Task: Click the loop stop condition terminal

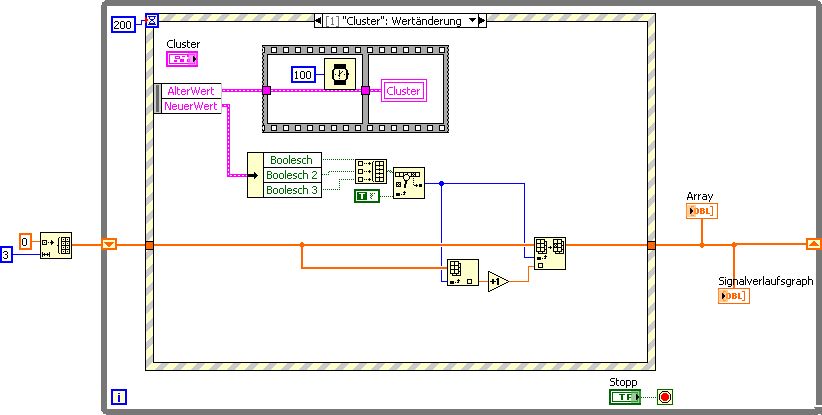Action: coord(665,397)
